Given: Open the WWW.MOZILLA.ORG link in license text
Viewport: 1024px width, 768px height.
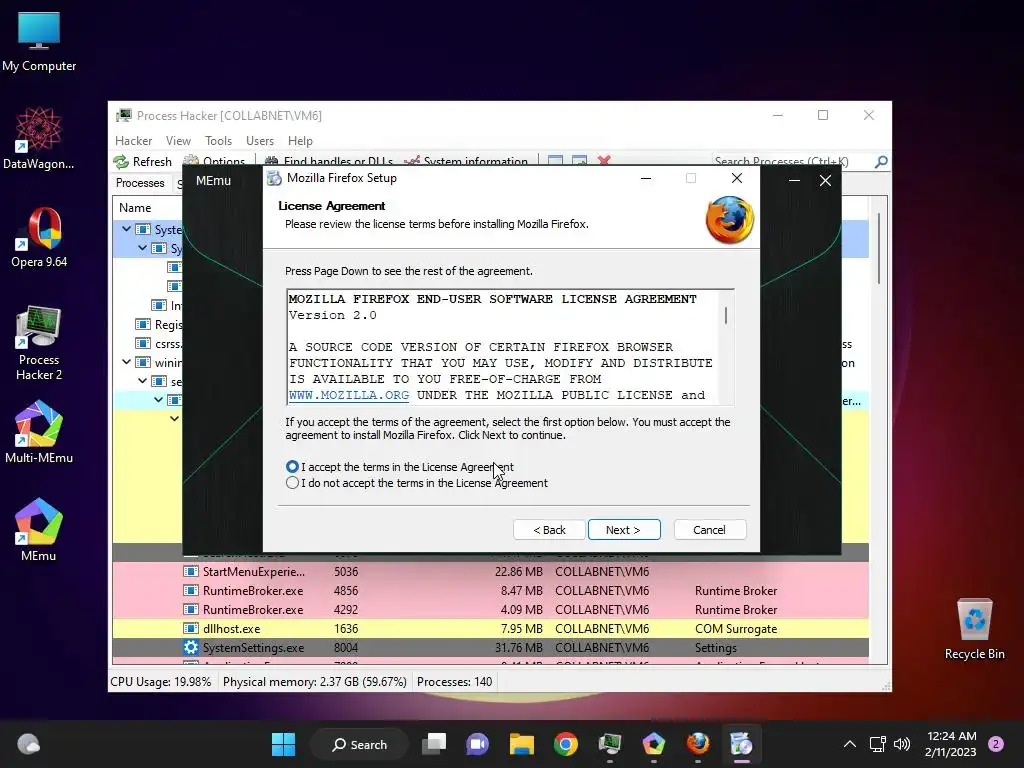Looking at the screenshot, I should tap(349, 395).
